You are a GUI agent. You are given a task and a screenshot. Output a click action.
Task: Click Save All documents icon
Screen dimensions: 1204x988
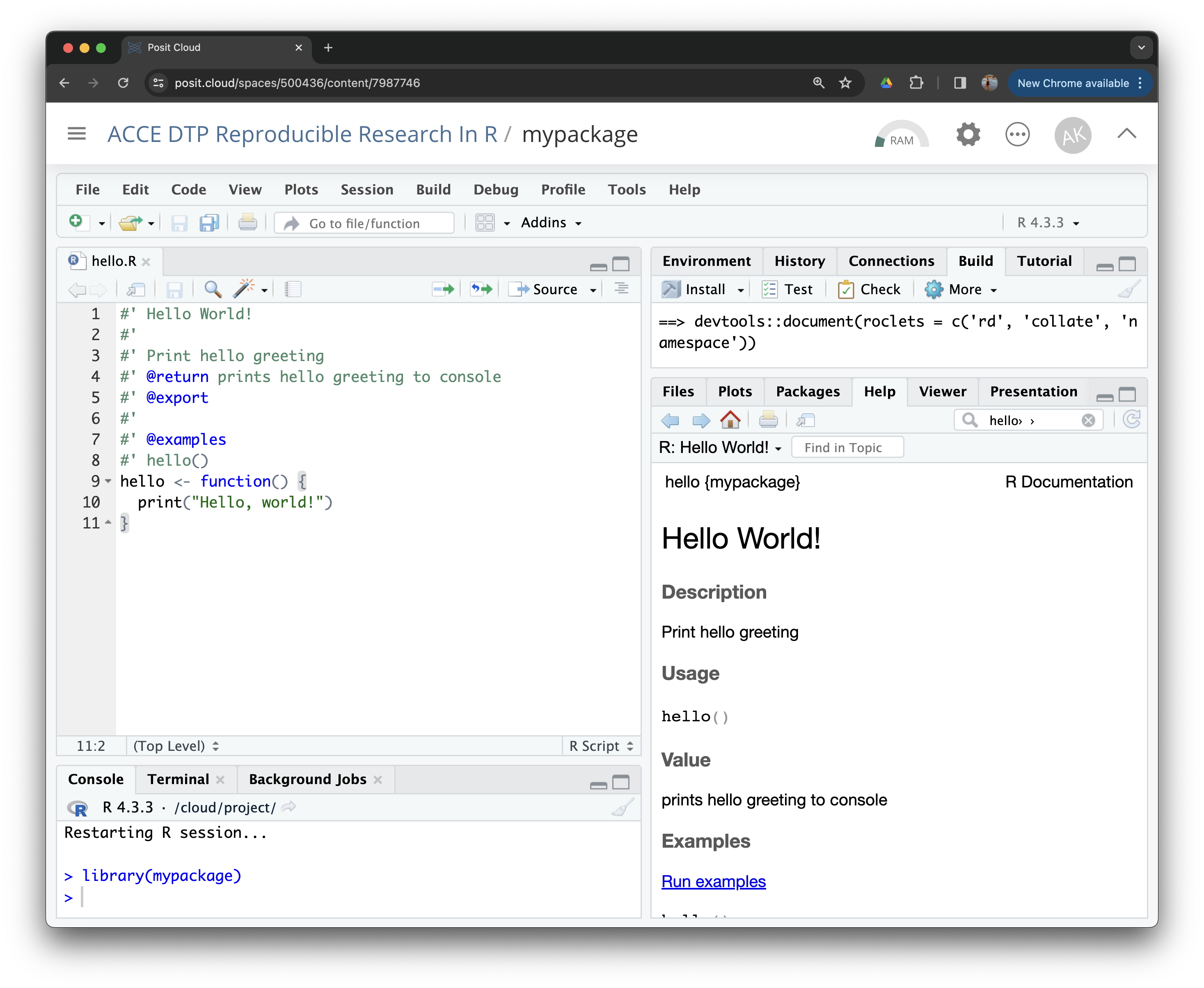click(210, 222)
